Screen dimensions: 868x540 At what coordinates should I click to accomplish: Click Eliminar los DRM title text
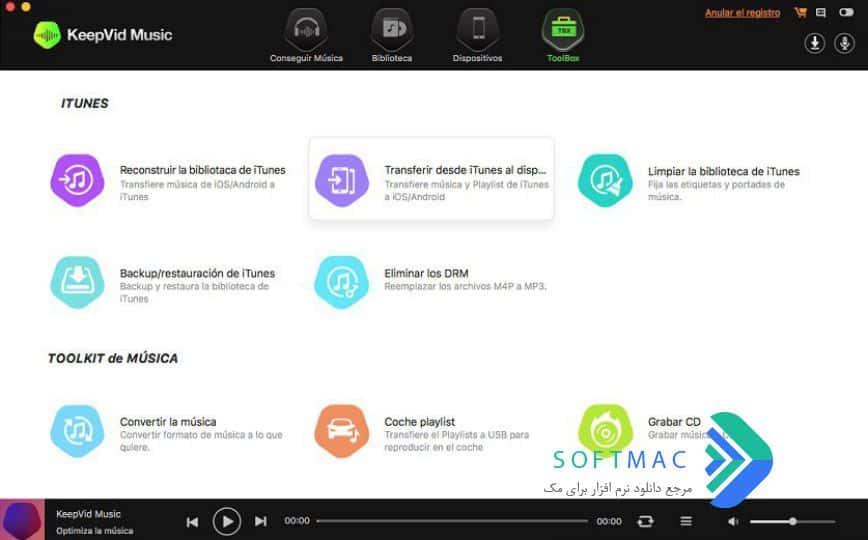(426, 273)
